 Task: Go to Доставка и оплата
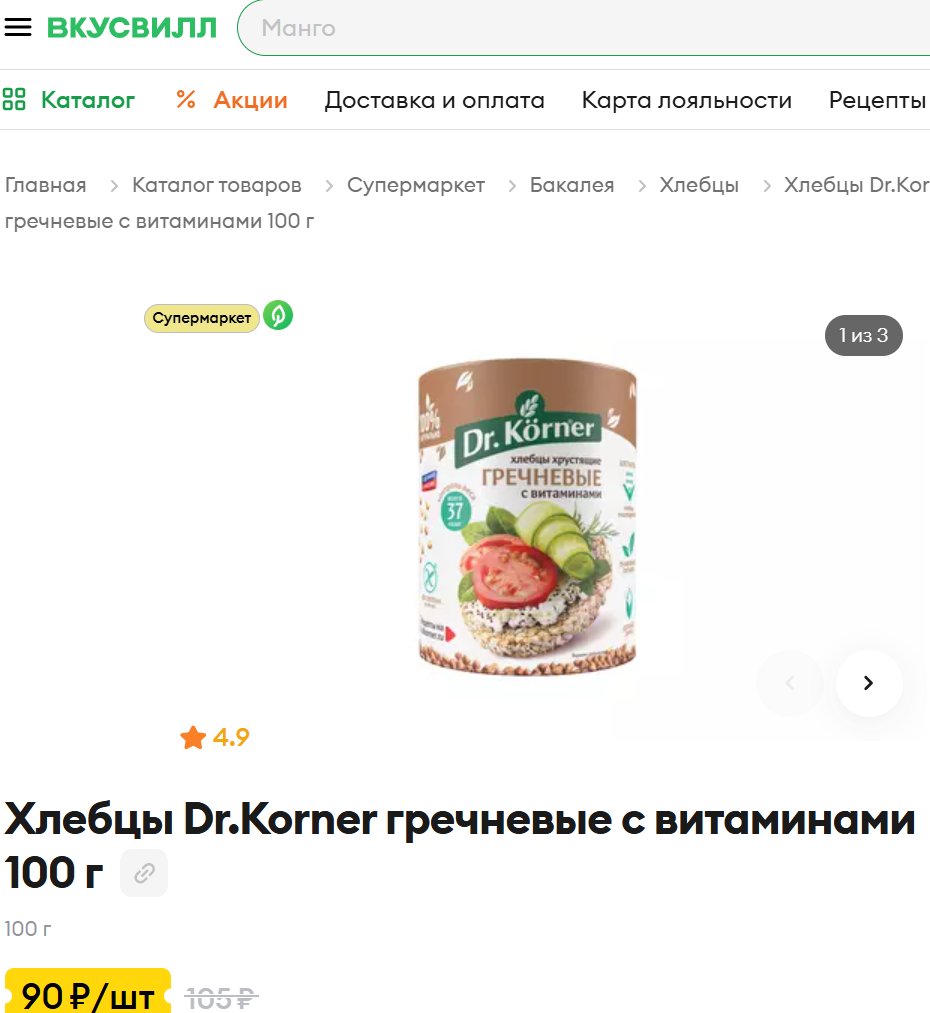point(435,100)
